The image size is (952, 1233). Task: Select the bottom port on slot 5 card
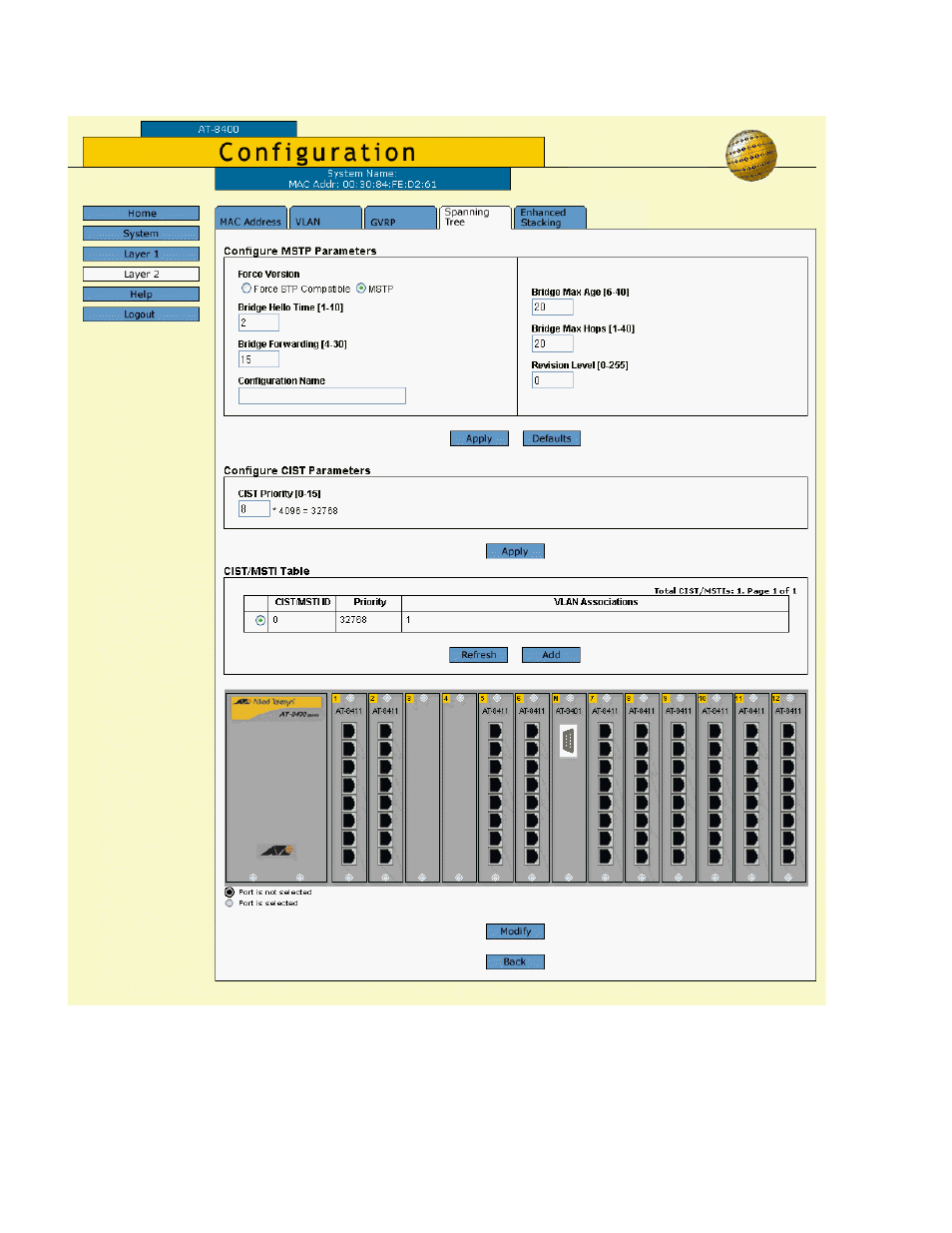click(x=495, y=857)
